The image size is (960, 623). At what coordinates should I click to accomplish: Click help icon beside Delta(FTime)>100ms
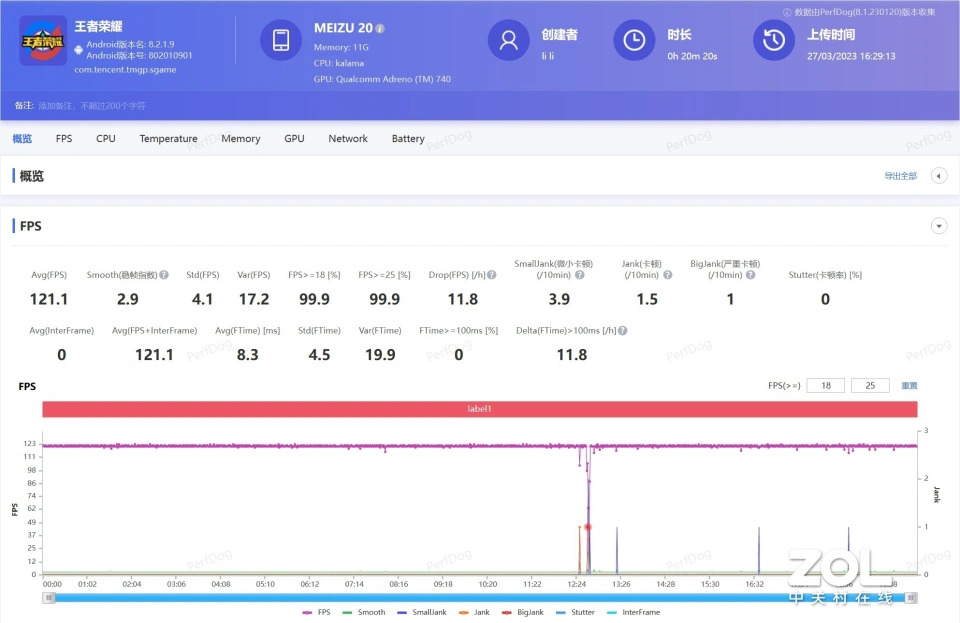pyautogui.click(x=623, y=331)
